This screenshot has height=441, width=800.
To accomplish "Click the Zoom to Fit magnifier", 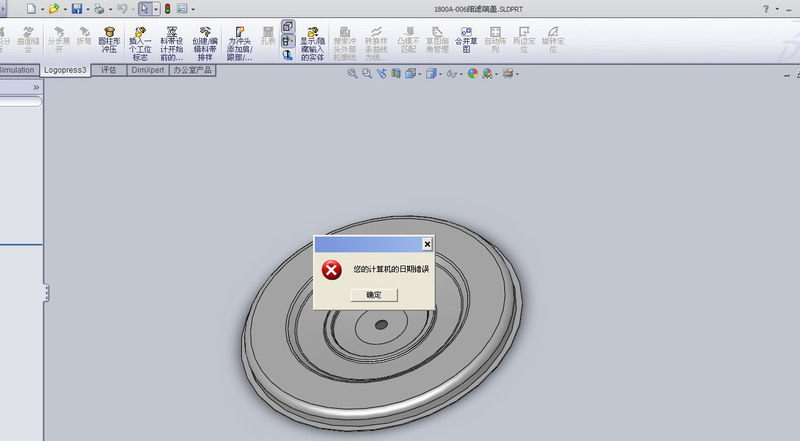I will 352,74.
